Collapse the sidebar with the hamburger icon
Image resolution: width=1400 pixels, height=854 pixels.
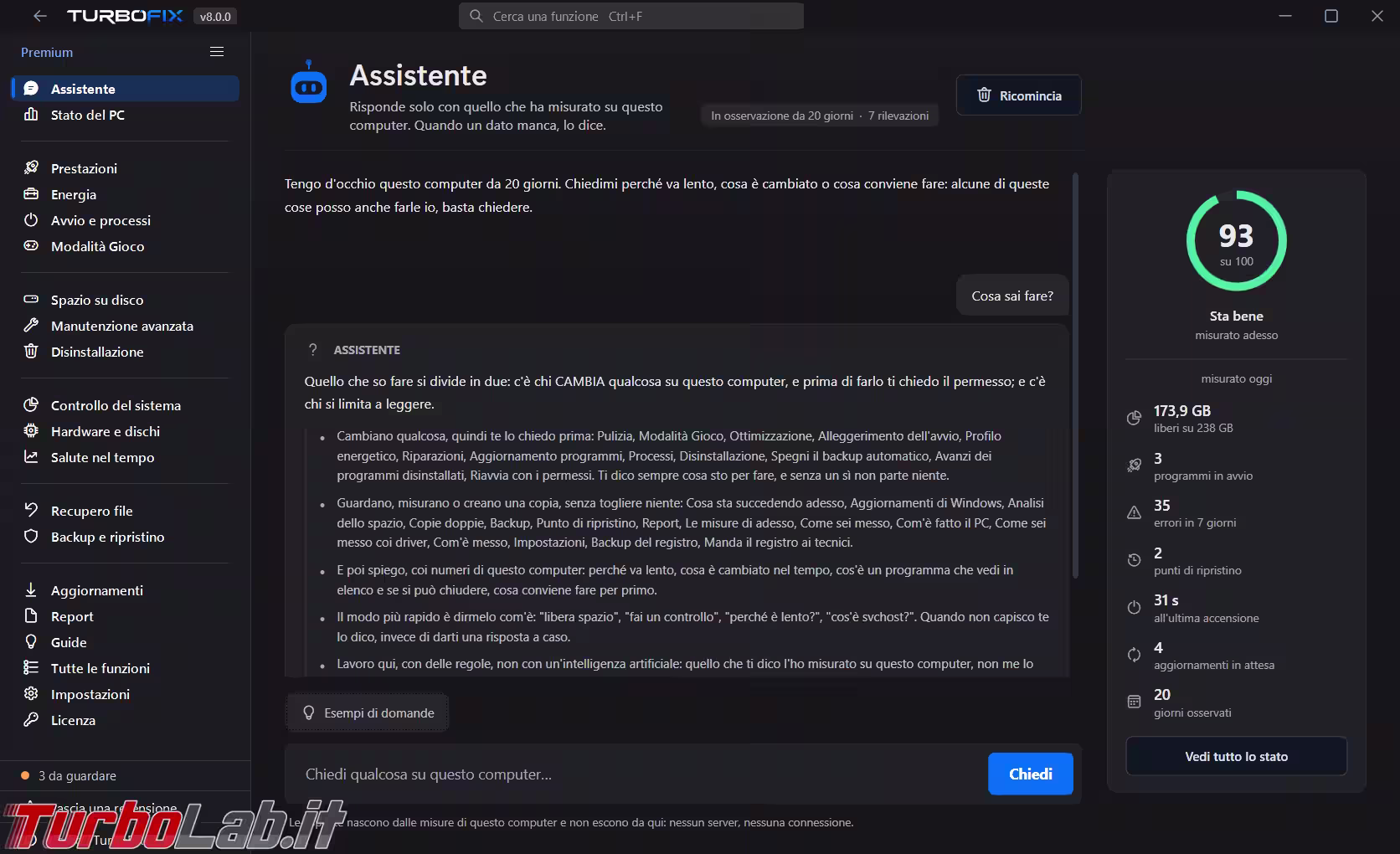[217, 52]
